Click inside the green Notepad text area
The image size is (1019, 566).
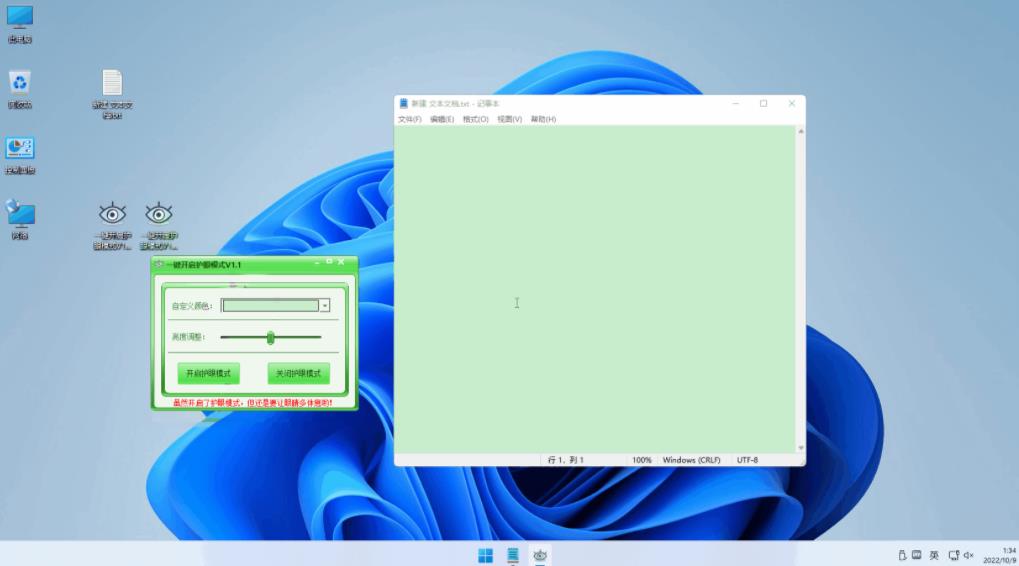pos(595,289)
